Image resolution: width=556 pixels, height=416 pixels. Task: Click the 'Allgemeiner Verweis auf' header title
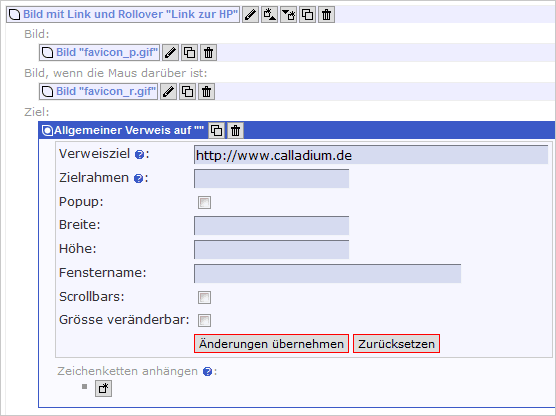[129, 130]
